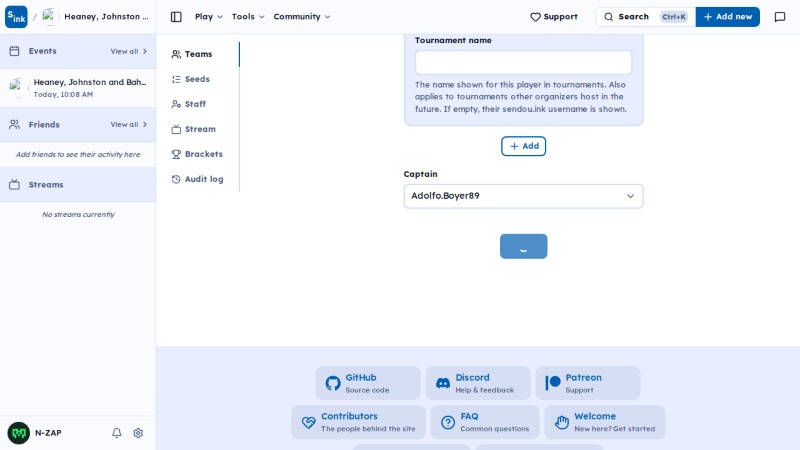The width and height of the screenshot is (800, 450).
Task: Click the Support heart icon
Action: coord(535,17)
